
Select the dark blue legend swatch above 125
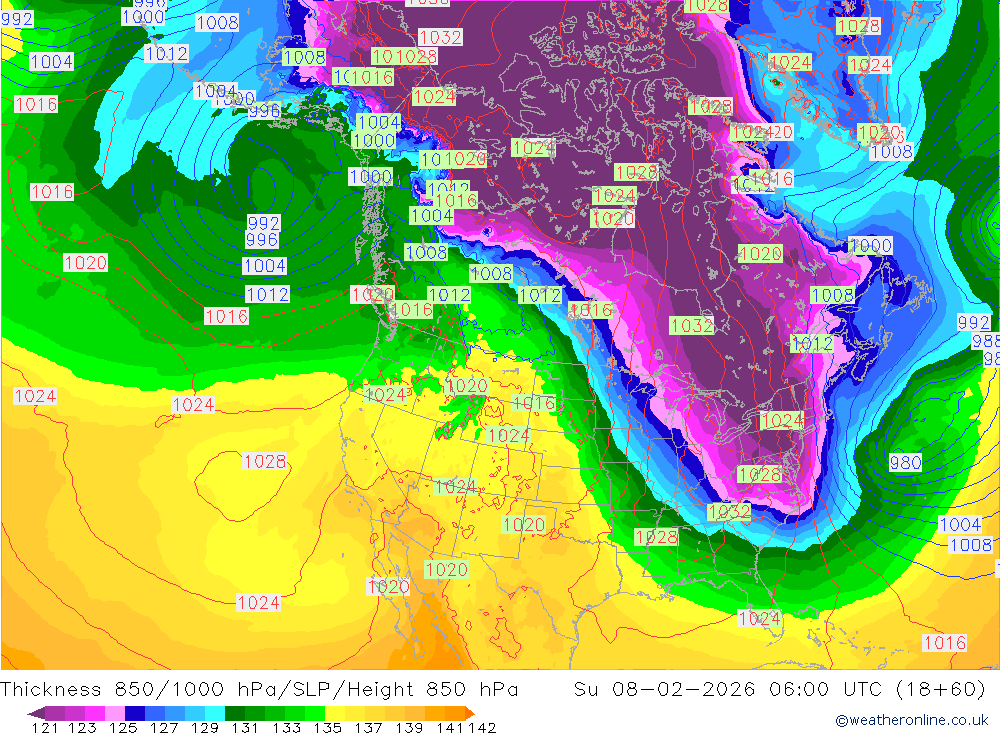(x=135, y=713)
